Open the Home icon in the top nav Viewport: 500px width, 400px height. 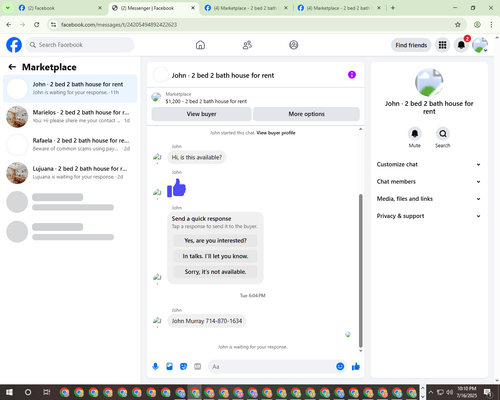pyautogui.click(x=200, y=45)
